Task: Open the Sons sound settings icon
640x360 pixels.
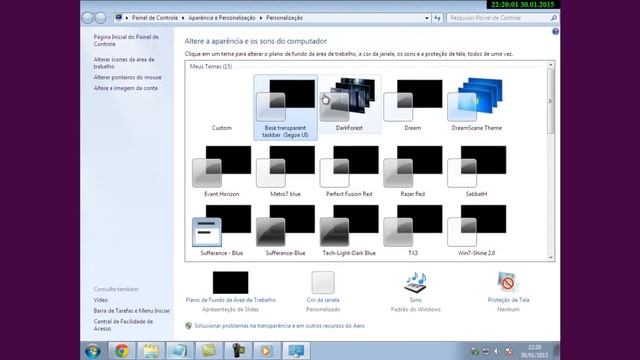Action: point(416,282)
